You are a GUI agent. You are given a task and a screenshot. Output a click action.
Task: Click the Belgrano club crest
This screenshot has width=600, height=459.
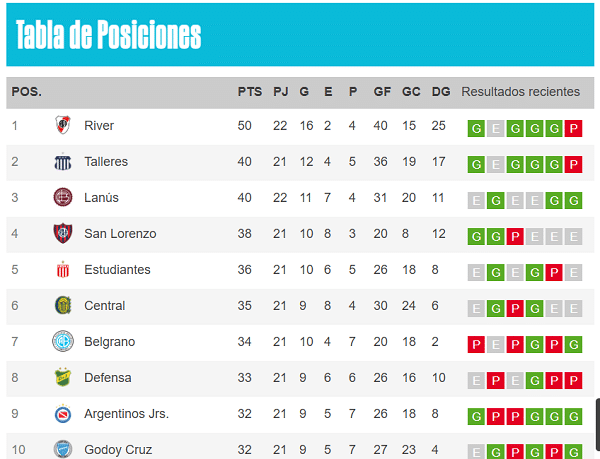(63, 341)
